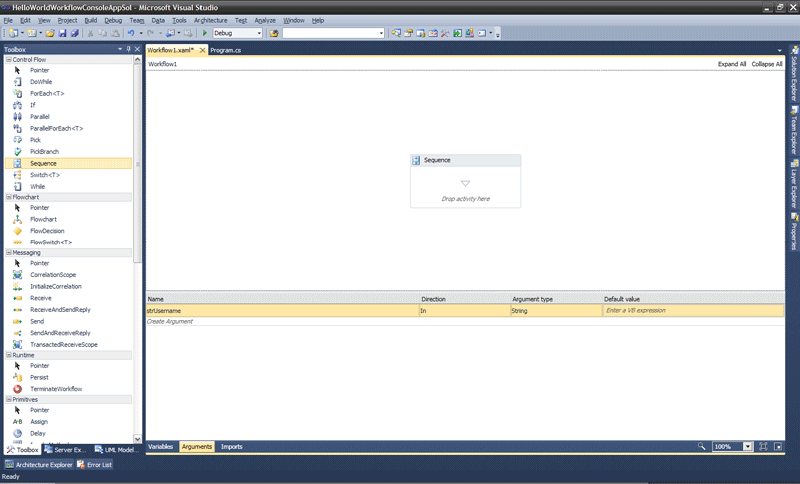Click the Save toolbar icon
Screen dimensions: 800x484
coord(62,33)
